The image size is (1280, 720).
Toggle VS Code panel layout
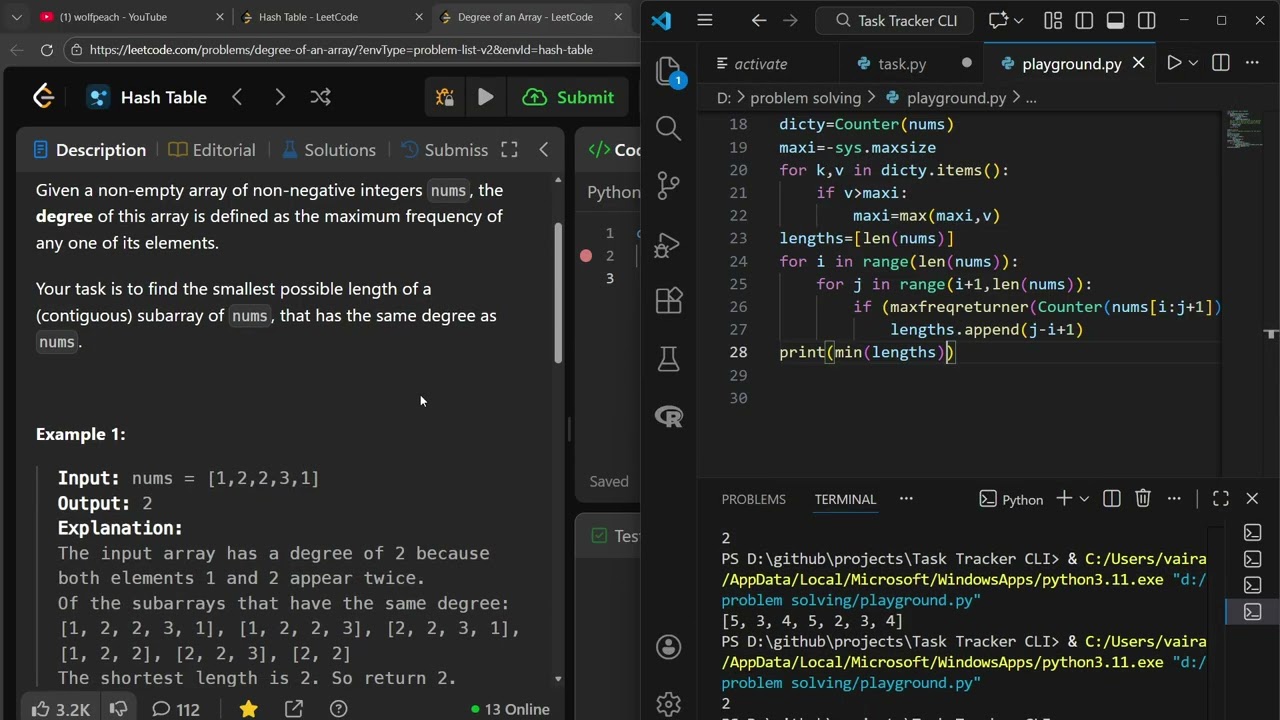(1116, 20)
